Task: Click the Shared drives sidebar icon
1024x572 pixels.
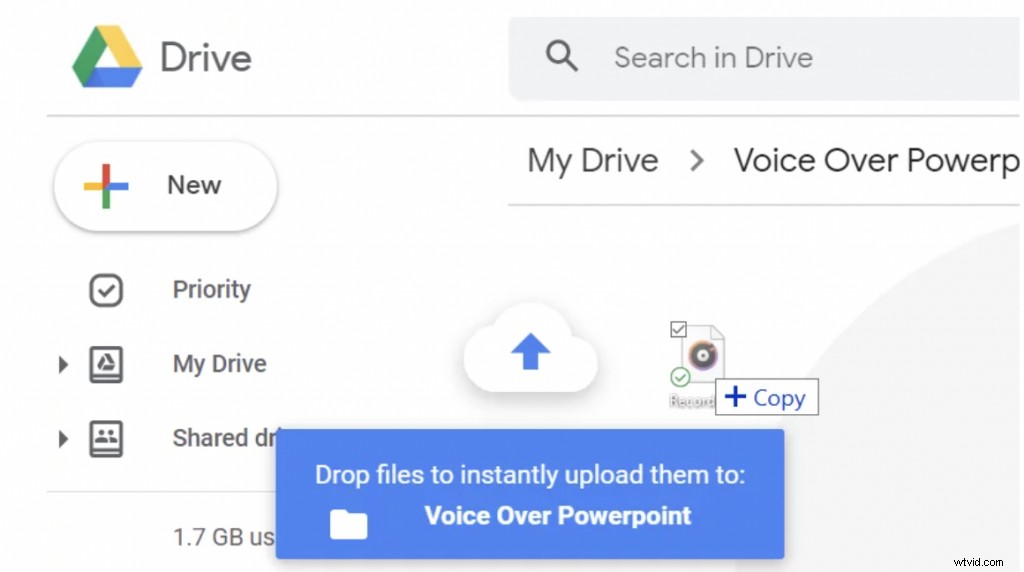Action: pyautogui.click(x=106, y=439)
